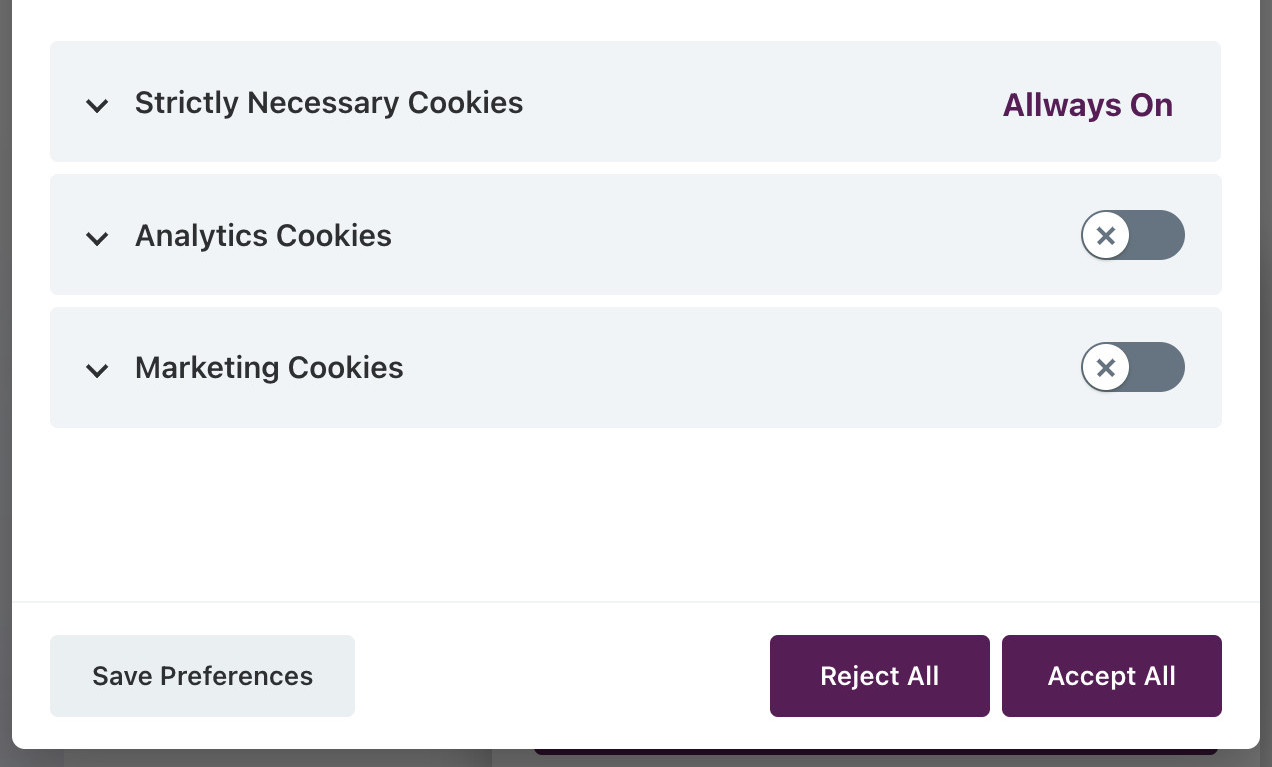Click the Save Preferences button

click(202, 676)
